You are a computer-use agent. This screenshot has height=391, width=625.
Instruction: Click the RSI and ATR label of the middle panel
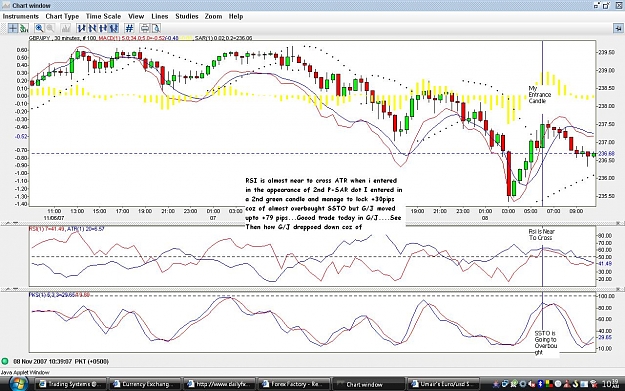(67, 229)
